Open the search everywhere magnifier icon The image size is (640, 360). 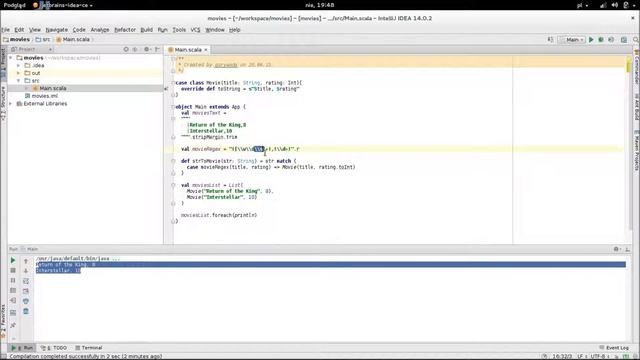636,40
